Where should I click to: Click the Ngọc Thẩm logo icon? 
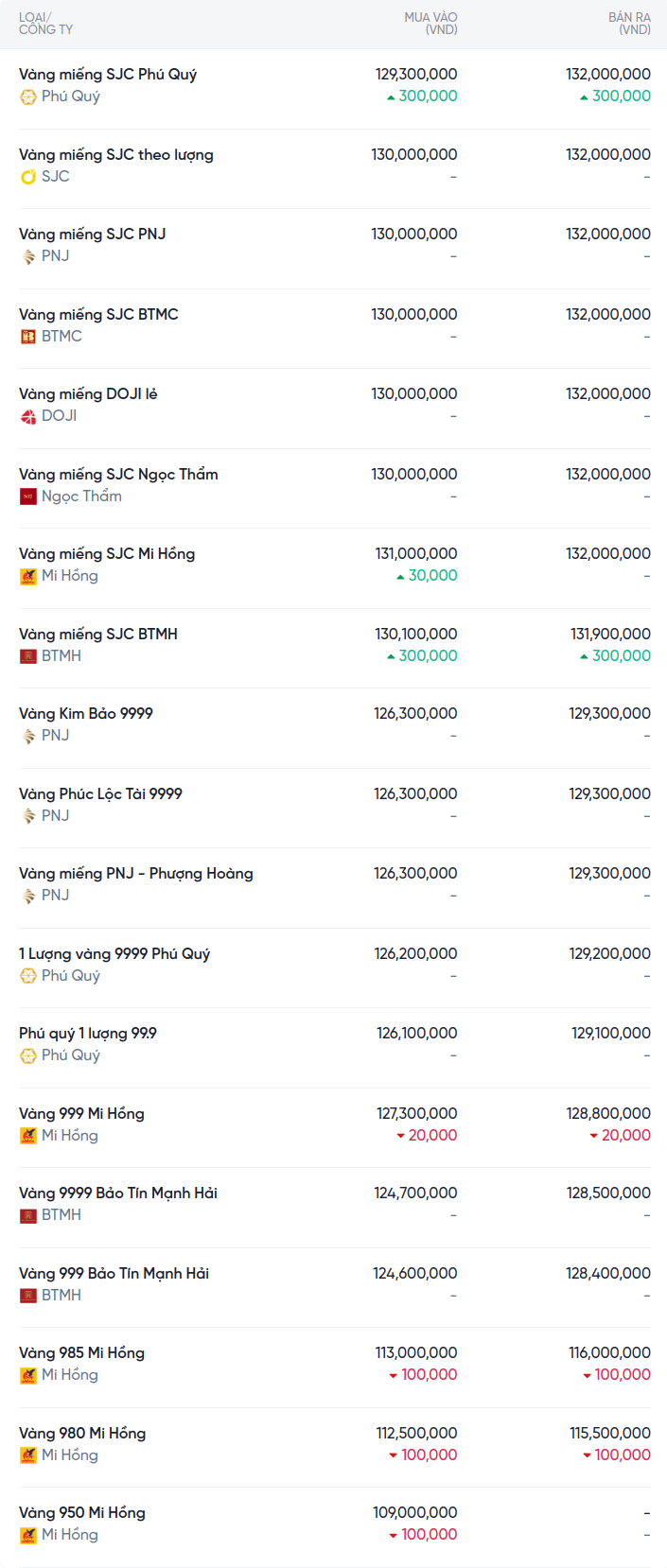[x=28, y=497]
